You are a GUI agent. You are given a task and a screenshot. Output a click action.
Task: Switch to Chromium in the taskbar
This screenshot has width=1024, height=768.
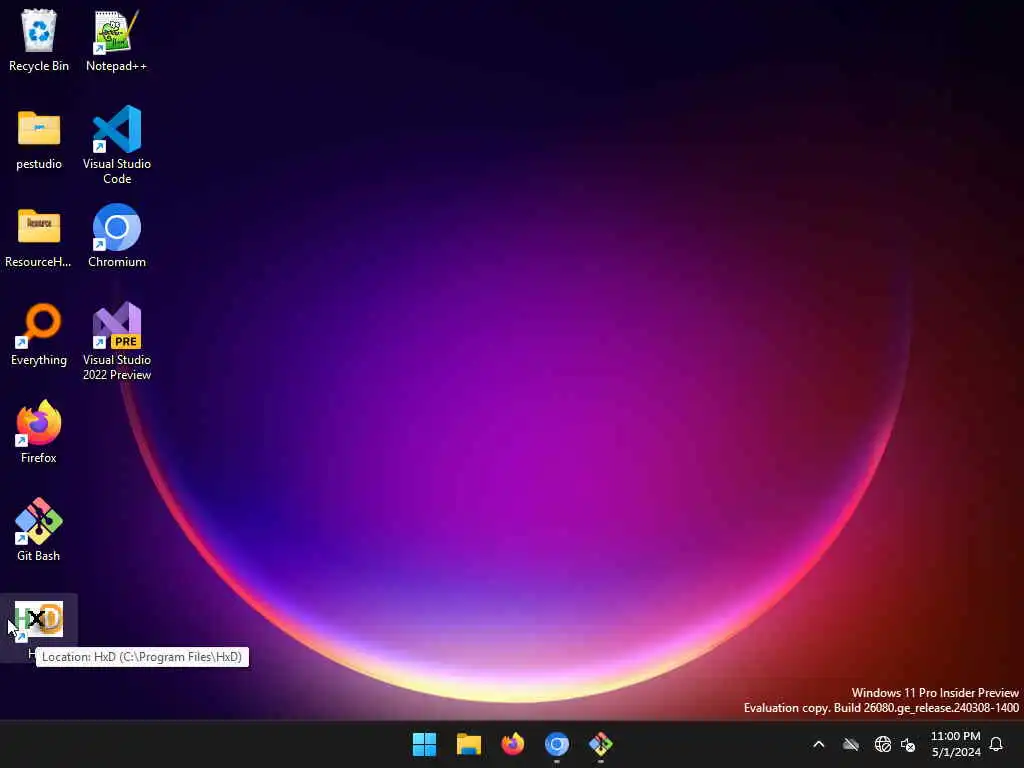click(556, 744)
